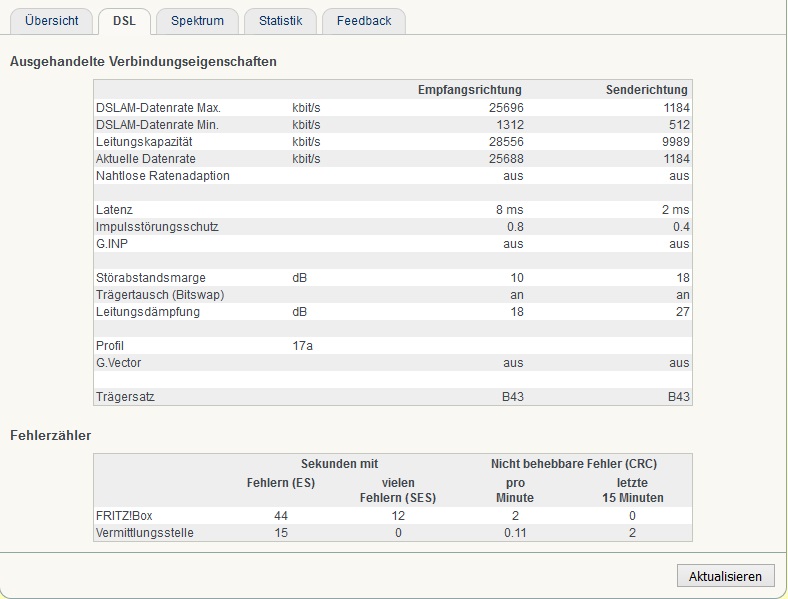The image size is (788, 599).
Task: Select the 28556 line capacity value
Action: click(506, 142)
